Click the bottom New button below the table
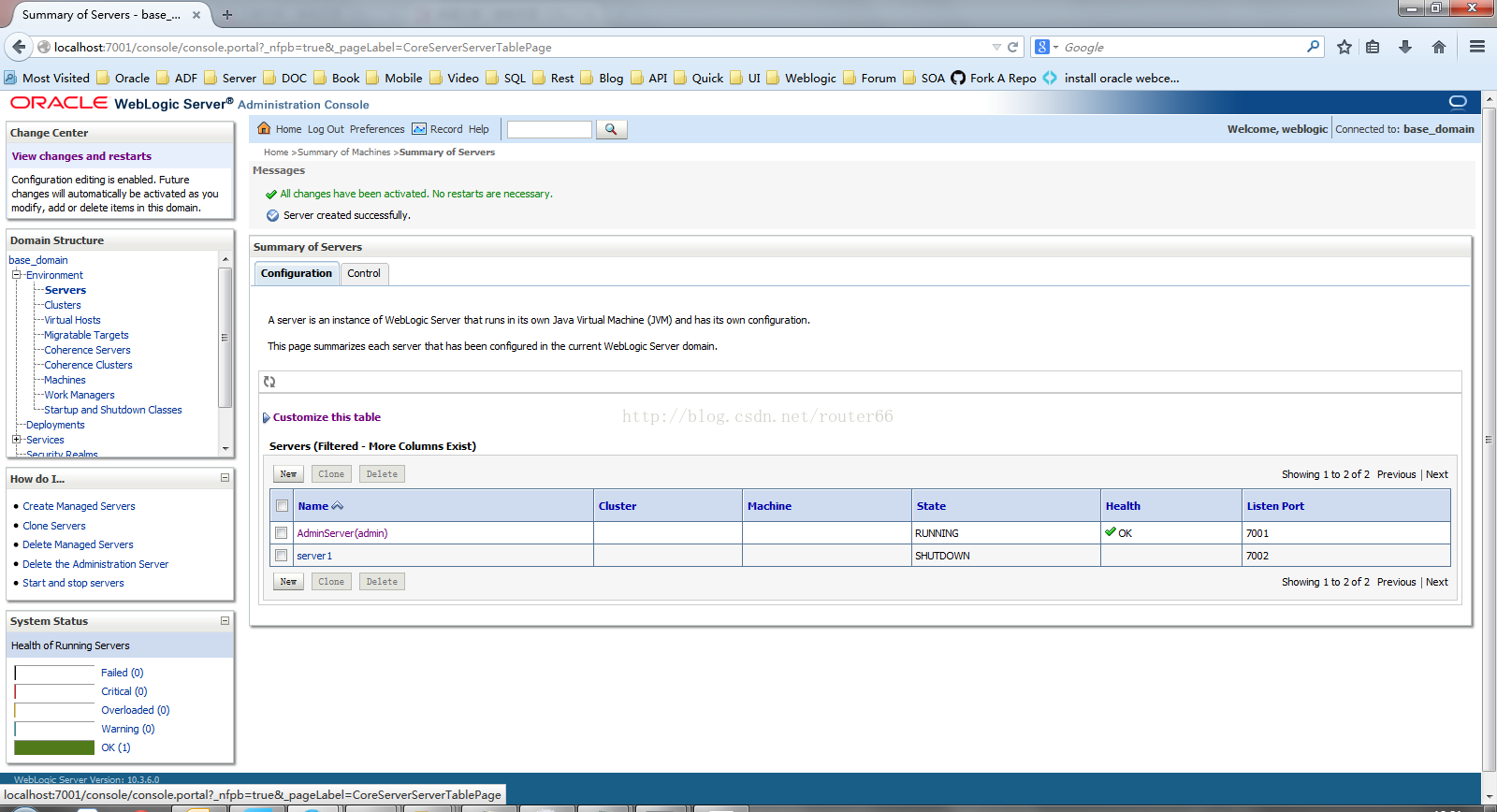The height and width of the screenshot is (812, 1497). [x=288, y=582]
